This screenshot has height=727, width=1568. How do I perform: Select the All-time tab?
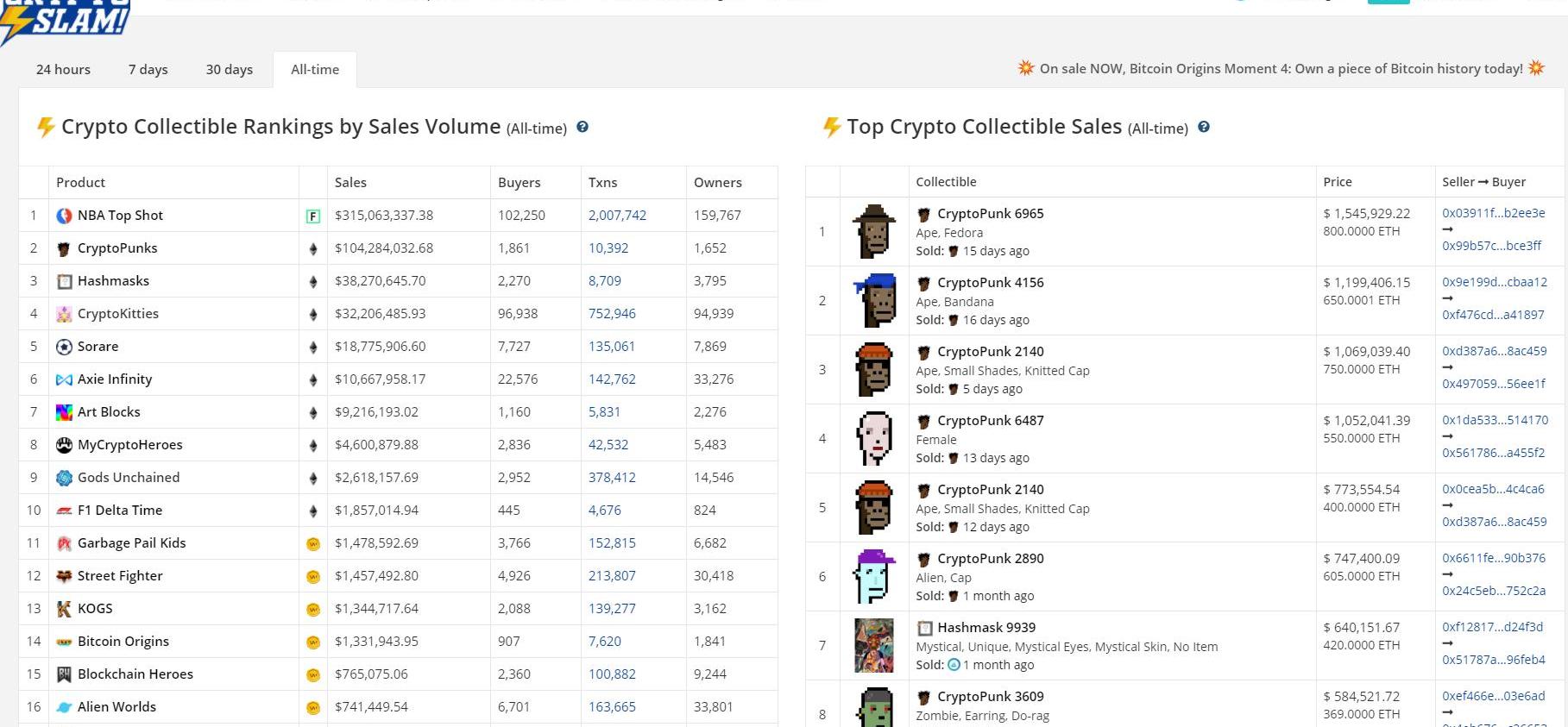[x=315, y=70]
